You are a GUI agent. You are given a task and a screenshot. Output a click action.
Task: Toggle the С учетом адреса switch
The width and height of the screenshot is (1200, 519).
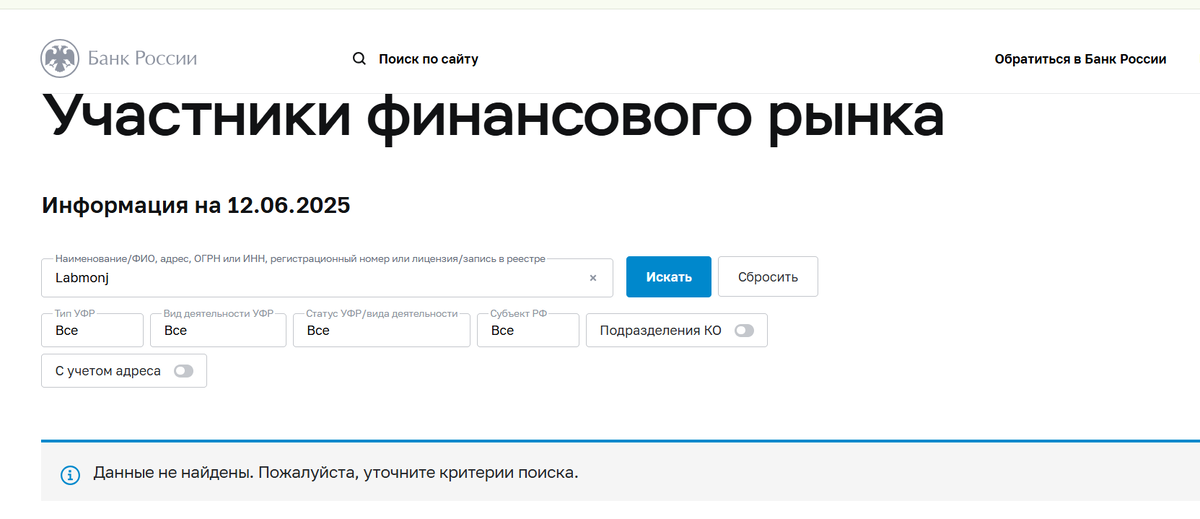point(184,371)
